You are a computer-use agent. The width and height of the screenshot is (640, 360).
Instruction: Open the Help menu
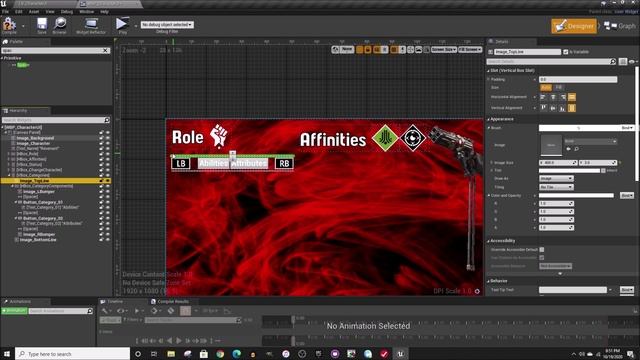pos(104,11)
